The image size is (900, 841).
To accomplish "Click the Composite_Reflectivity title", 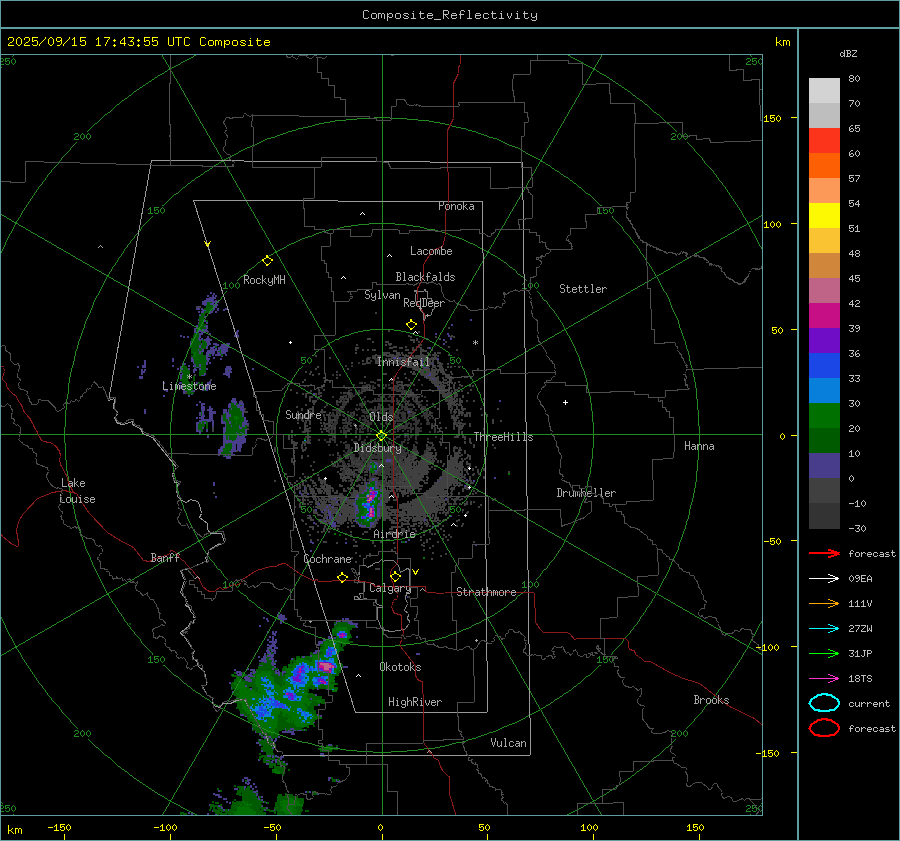I will tap(450, 15).
